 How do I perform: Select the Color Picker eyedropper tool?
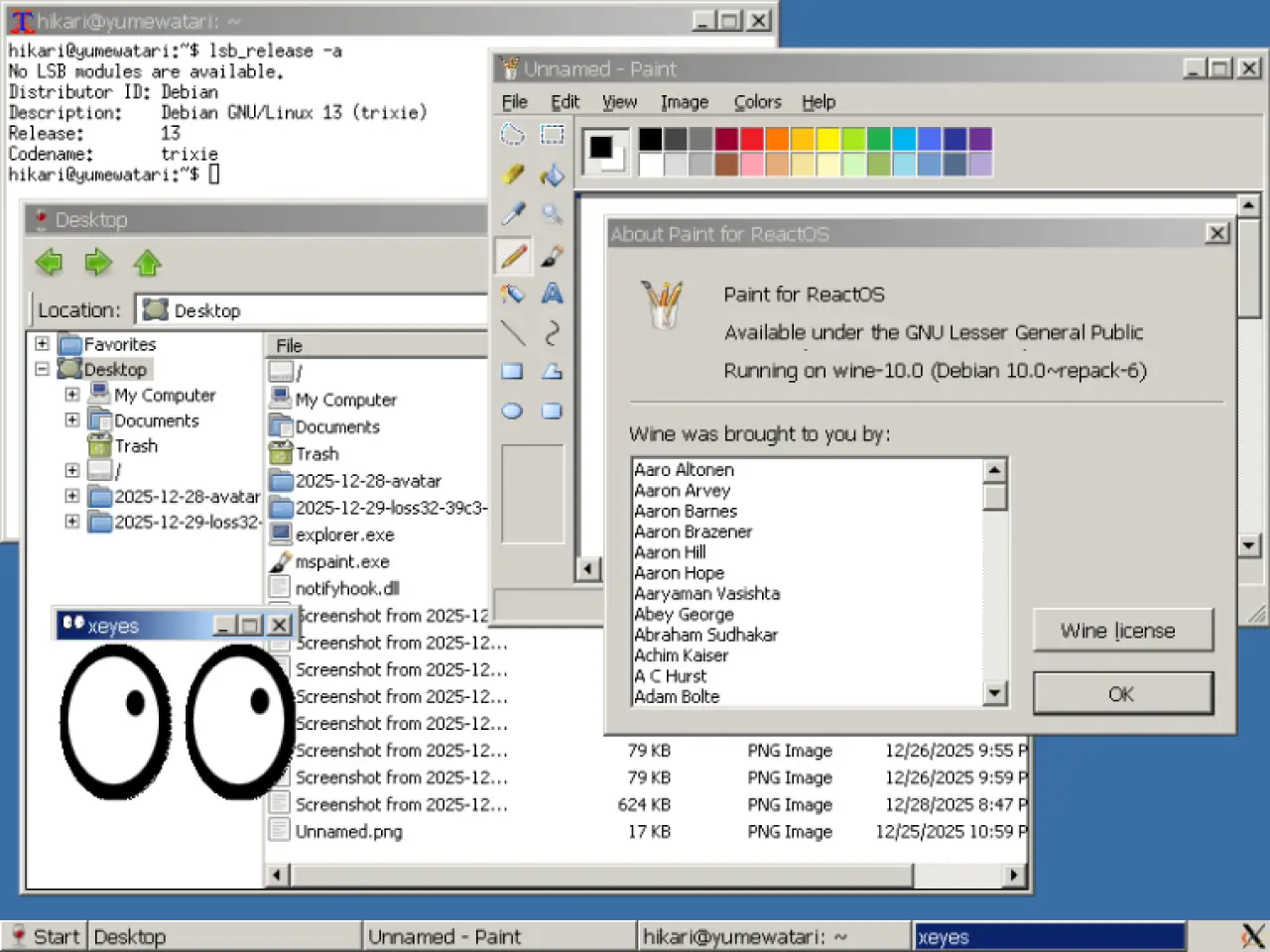(512, 214)
